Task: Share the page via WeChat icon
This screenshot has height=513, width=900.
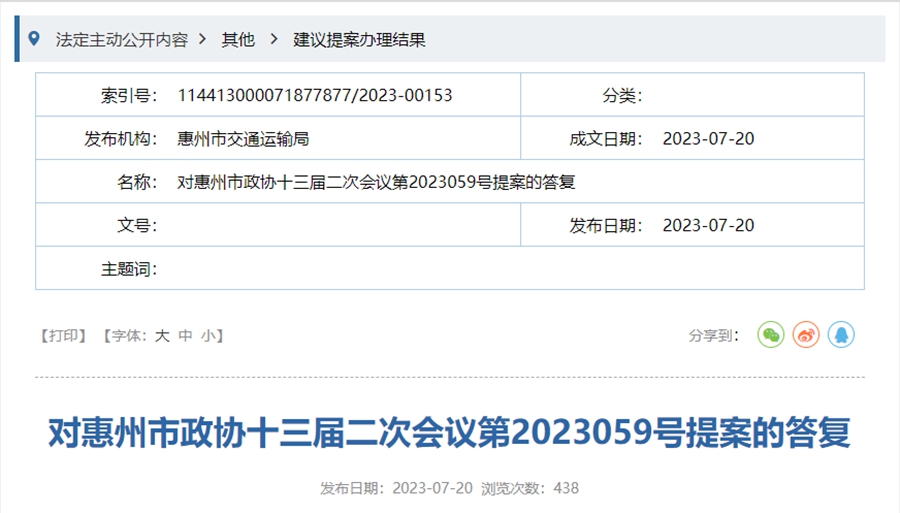Action: click(770, 335)
